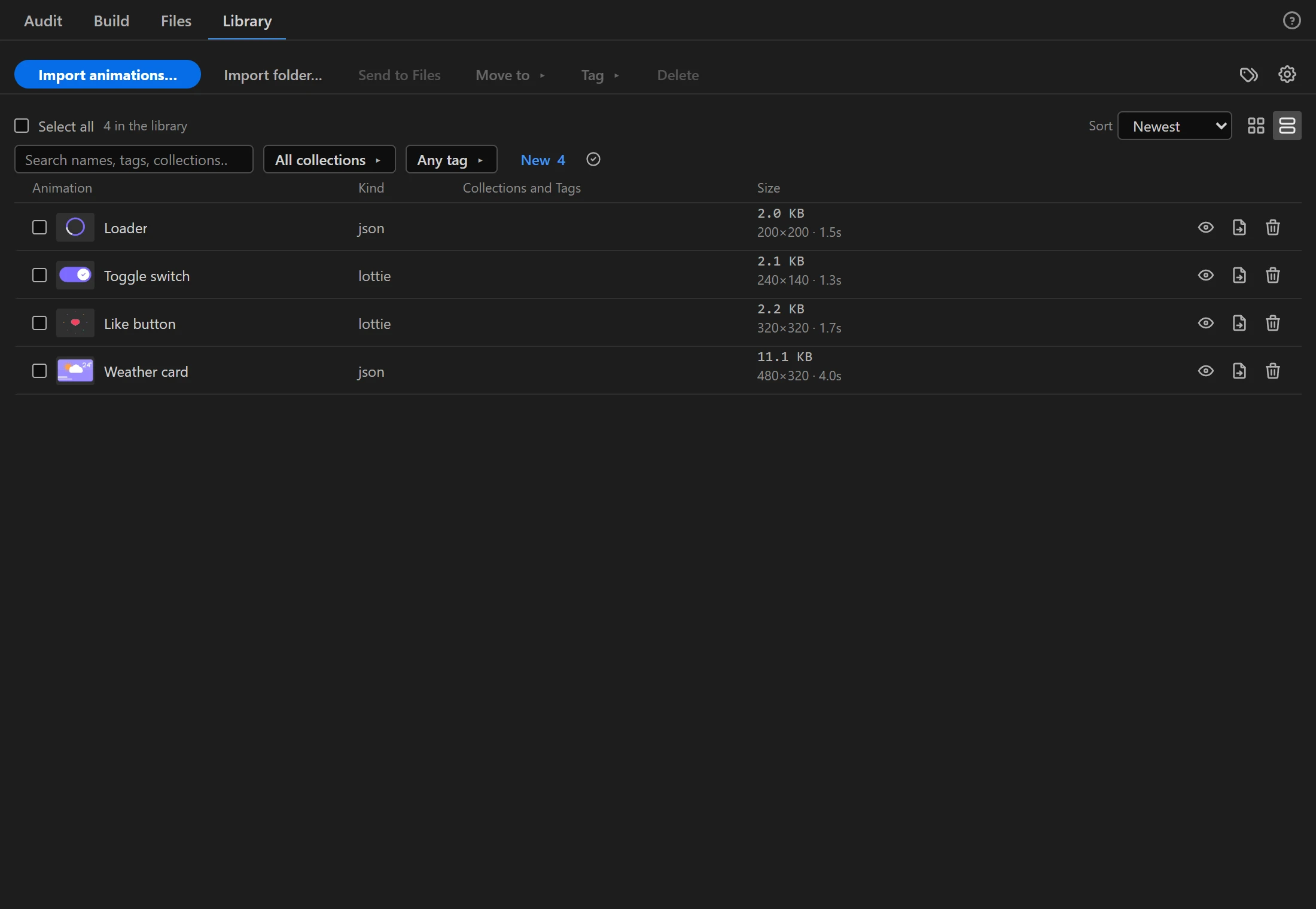This screenshot has height=909, width=1316.
Task: Click the Loader animation name
Action: 126,228
